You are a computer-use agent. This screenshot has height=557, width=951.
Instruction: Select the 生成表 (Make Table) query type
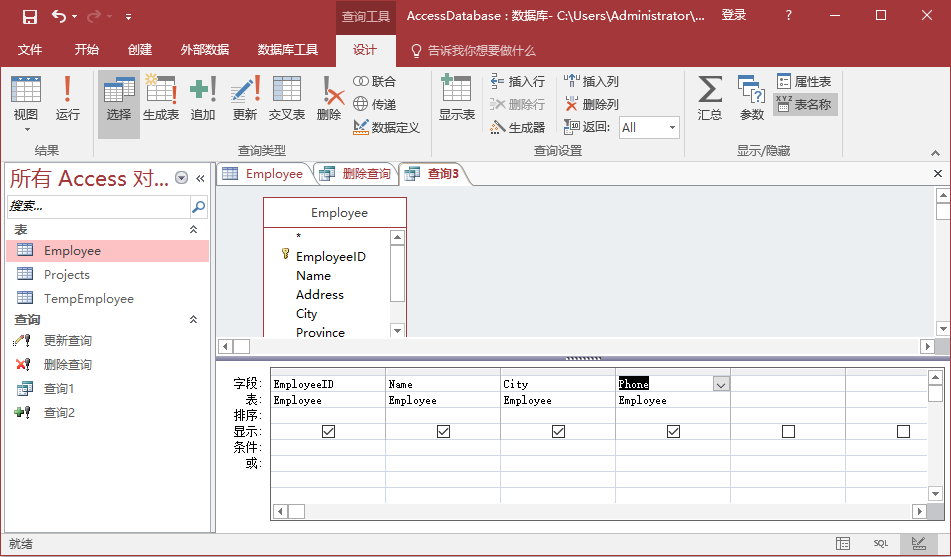click(x=161, y=99)
